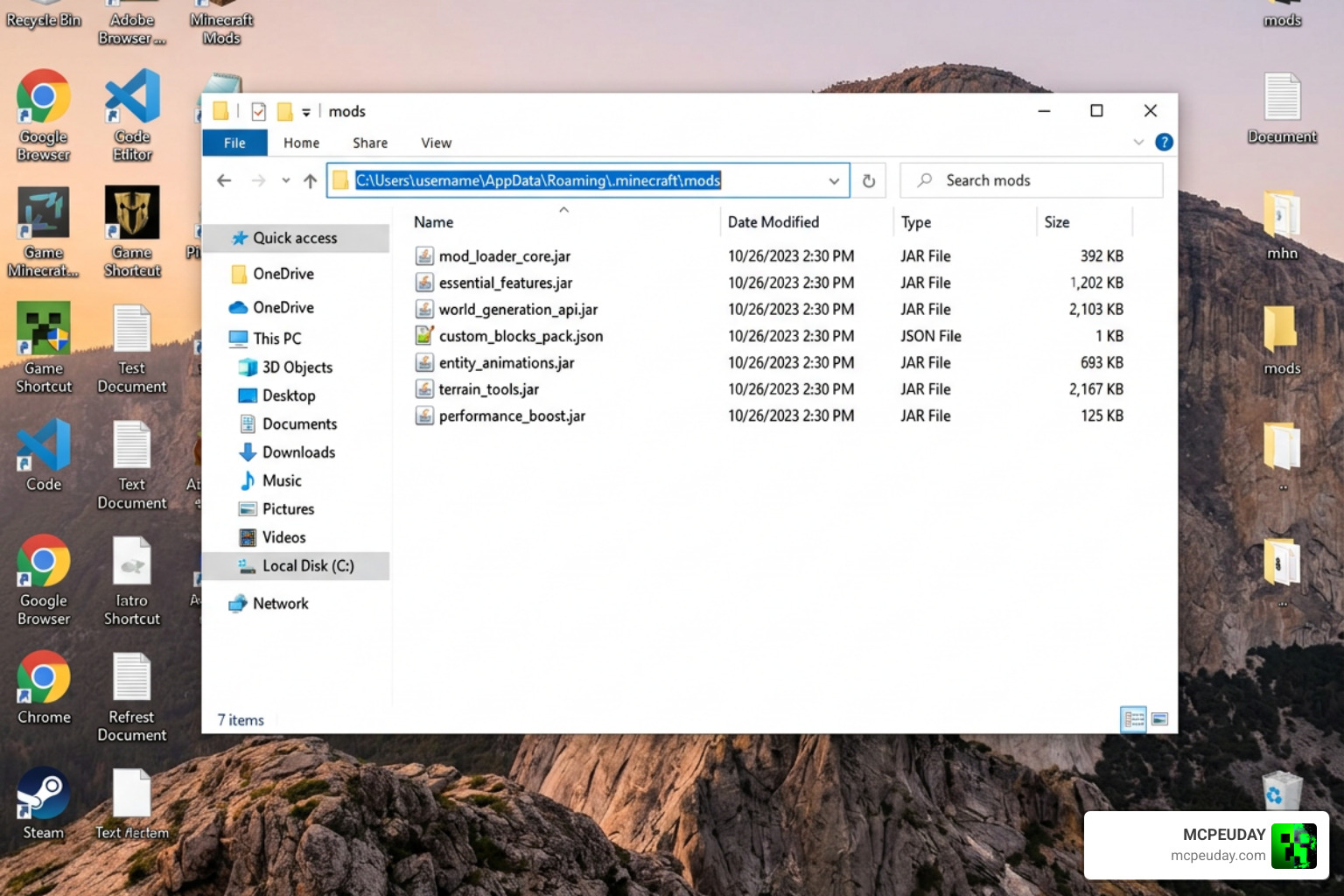Expand the ribbon chevron
This screenshot has height=896, width=1344.
1138,142
